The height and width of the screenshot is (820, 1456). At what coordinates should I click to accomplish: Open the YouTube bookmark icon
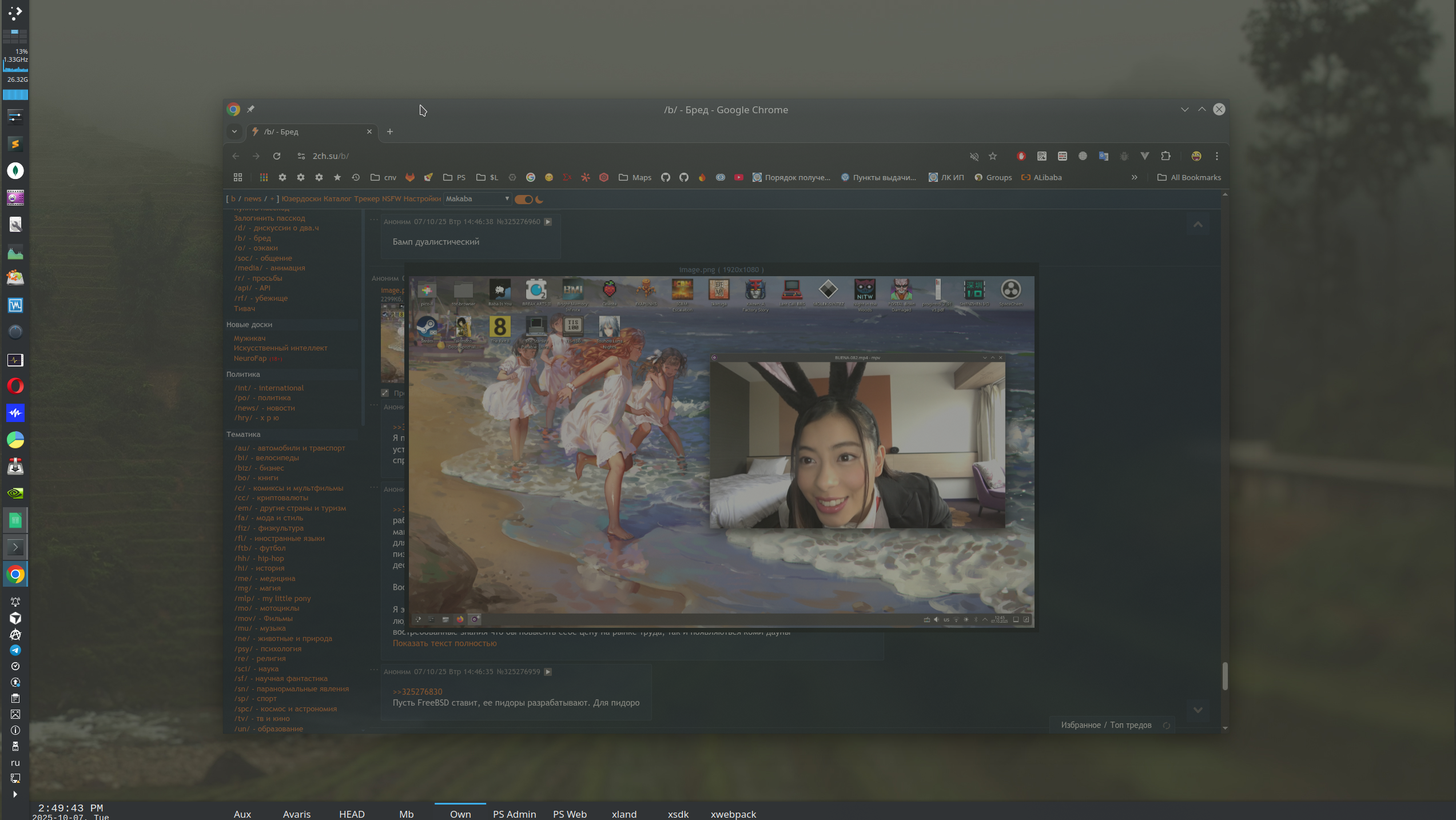738,177
